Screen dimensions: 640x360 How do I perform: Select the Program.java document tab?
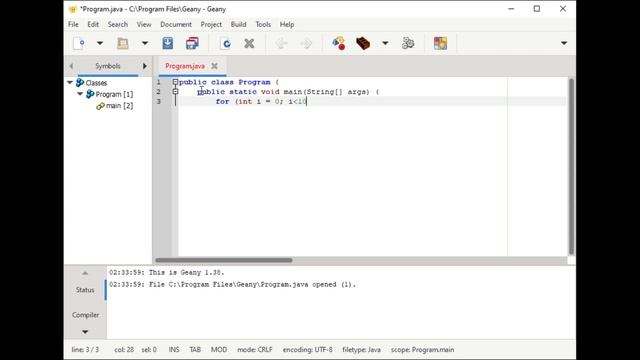[x=185, y=66]
